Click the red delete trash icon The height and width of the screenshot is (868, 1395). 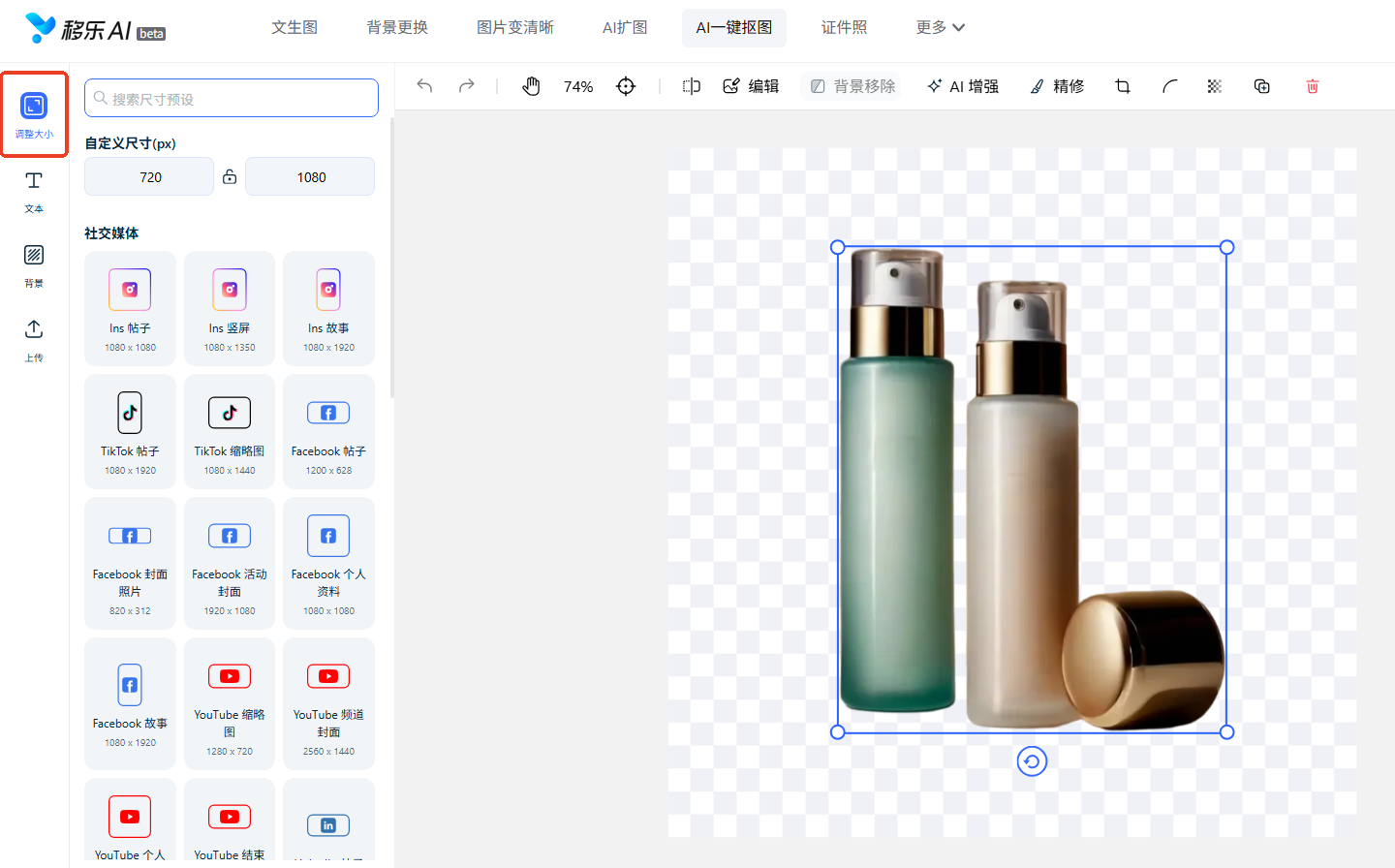[1313, 86]
